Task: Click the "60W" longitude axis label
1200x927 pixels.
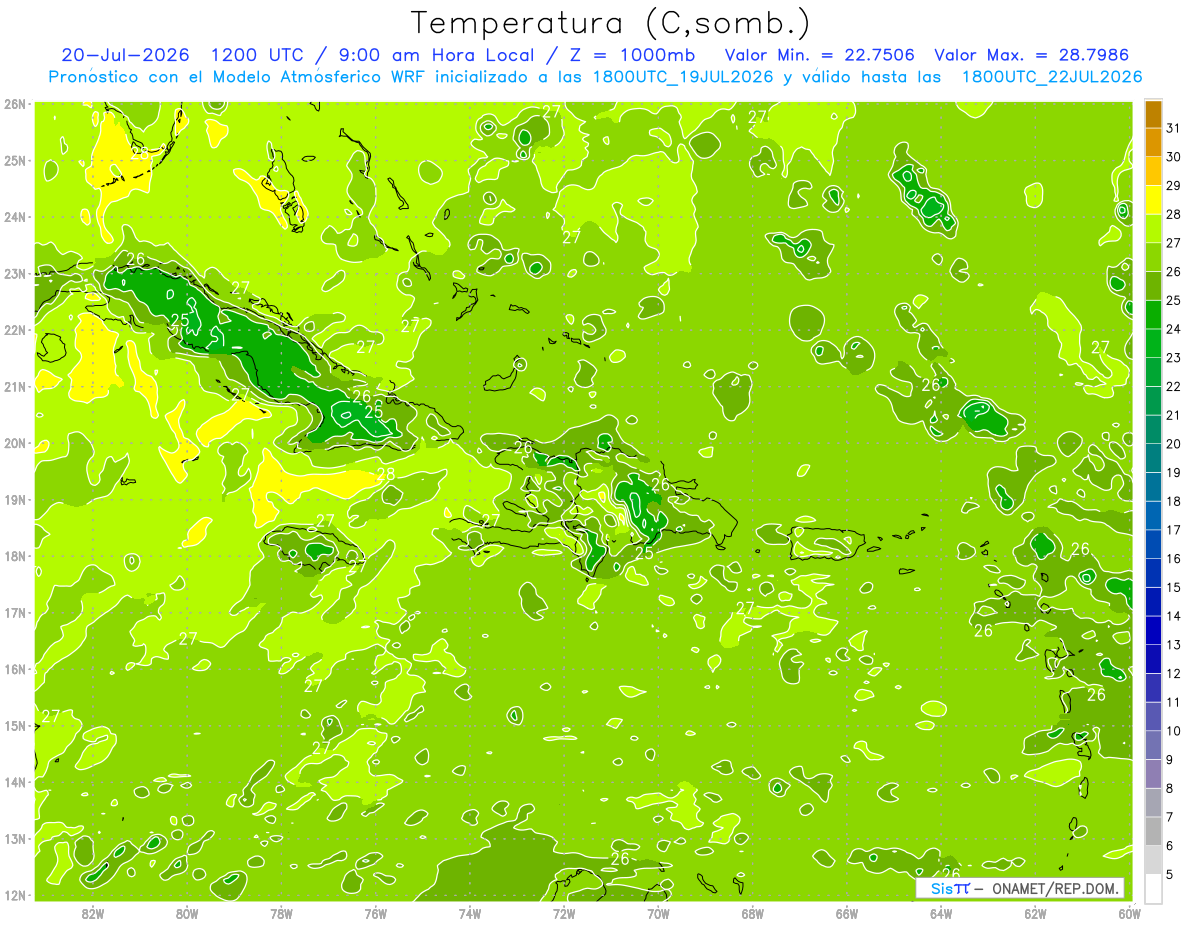Action: 1129,914
